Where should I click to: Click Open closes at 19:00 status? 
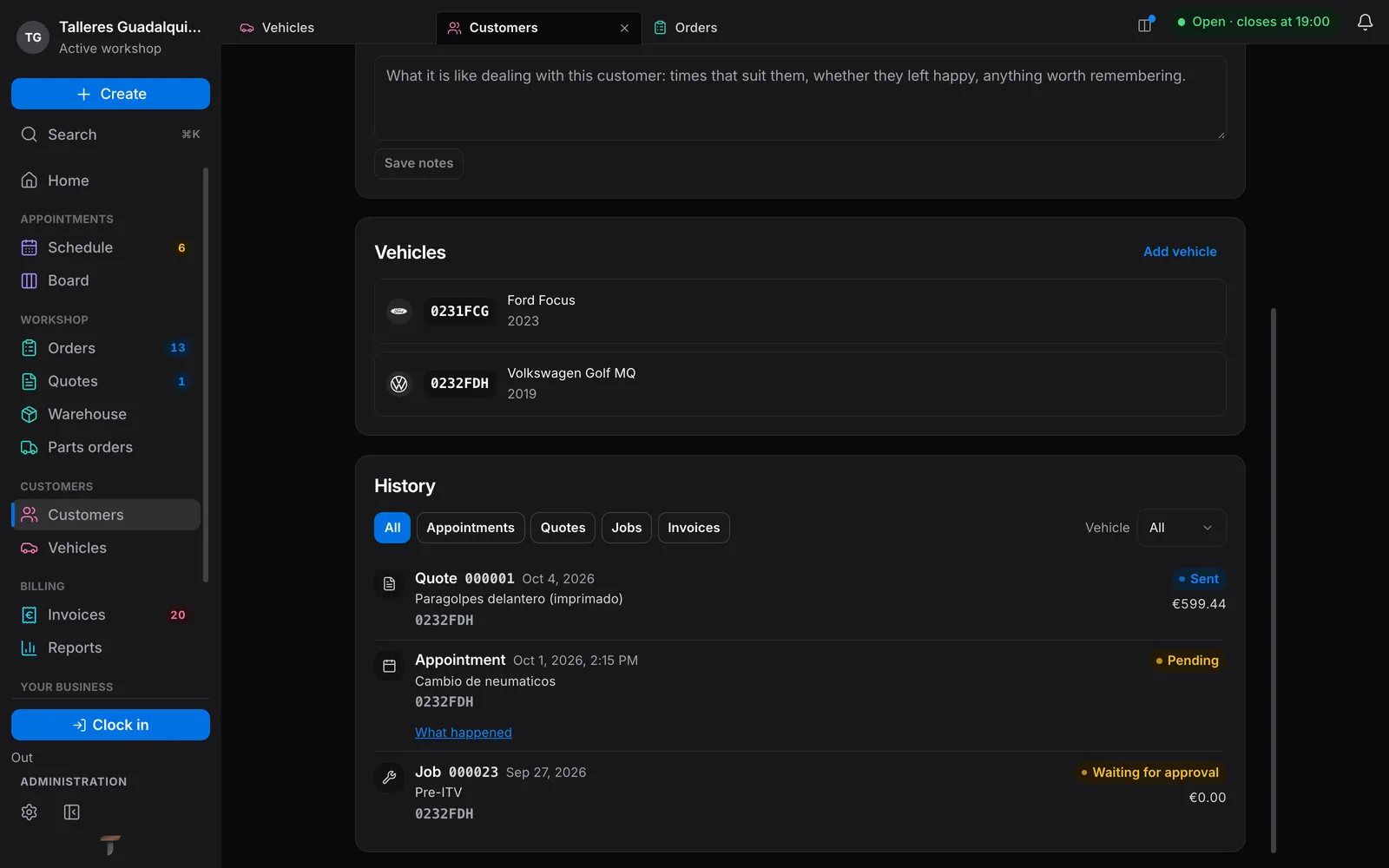coord(1253,22)
